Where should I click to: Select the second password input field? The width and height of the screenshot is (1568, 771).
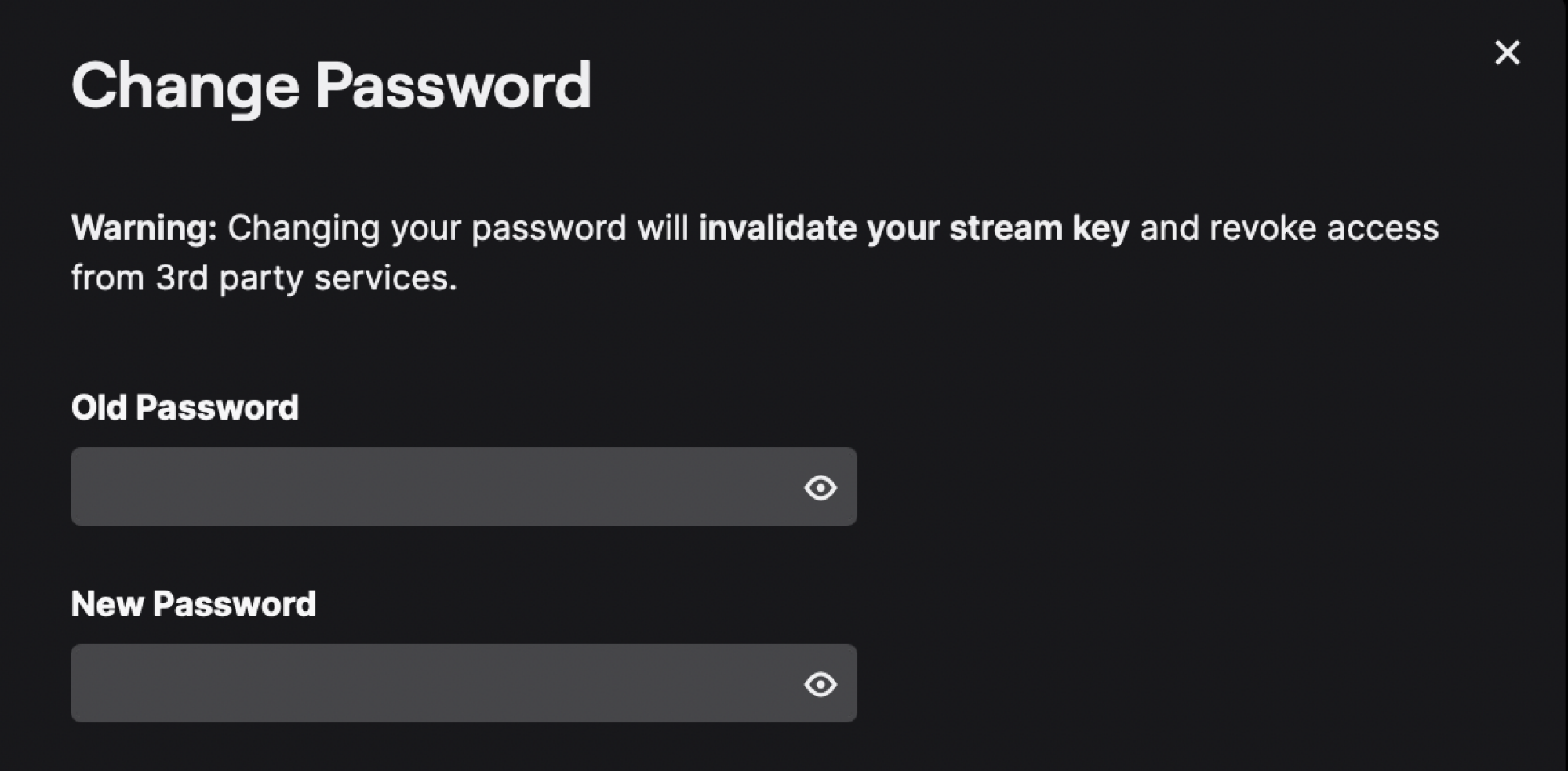(x=464, y=683)
